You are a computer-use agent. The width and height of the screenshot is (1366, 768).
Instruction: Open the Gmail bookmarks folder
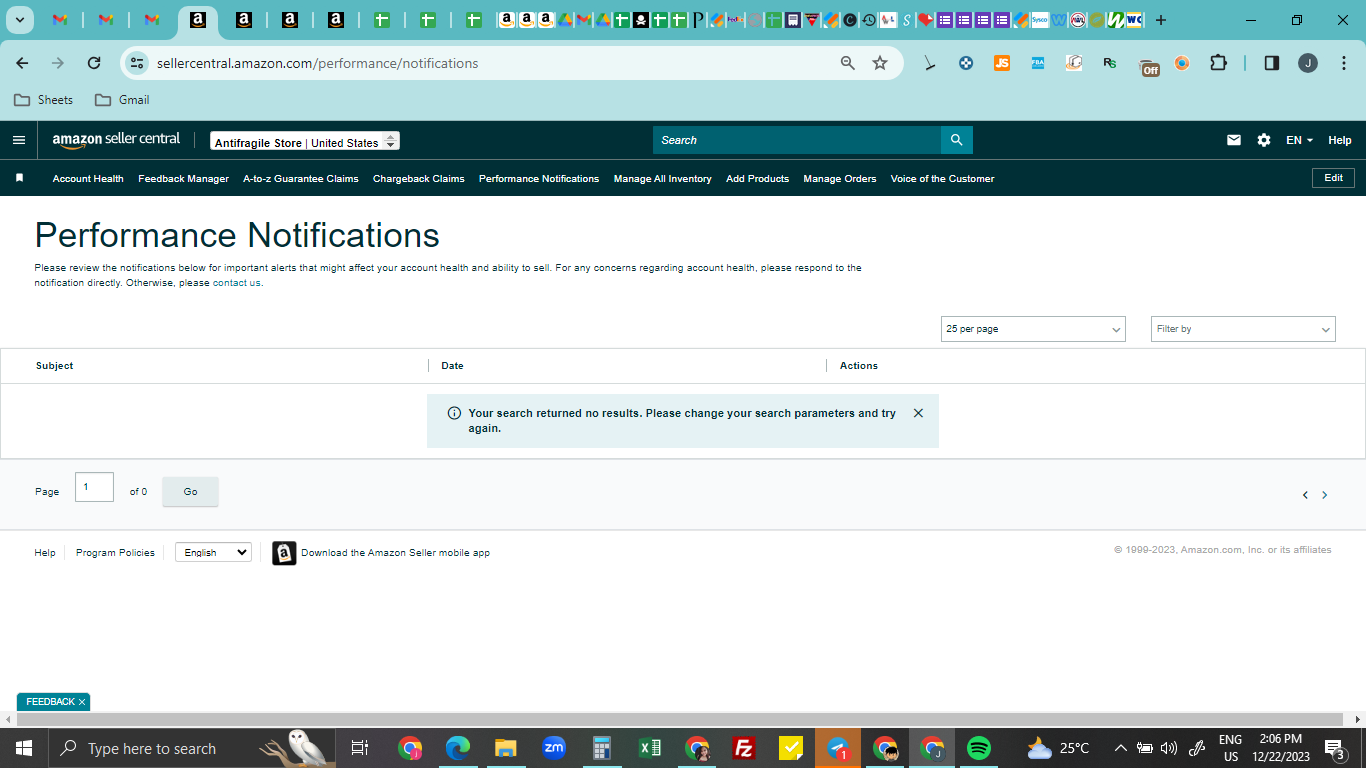tap(122, 100)
